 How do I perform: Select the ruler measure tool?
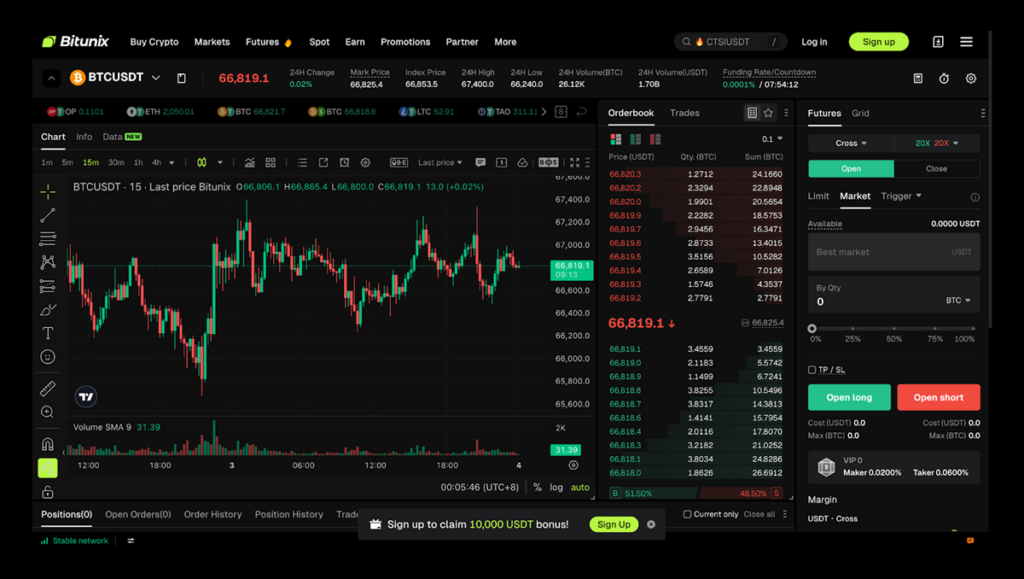(x=48, y=388)
